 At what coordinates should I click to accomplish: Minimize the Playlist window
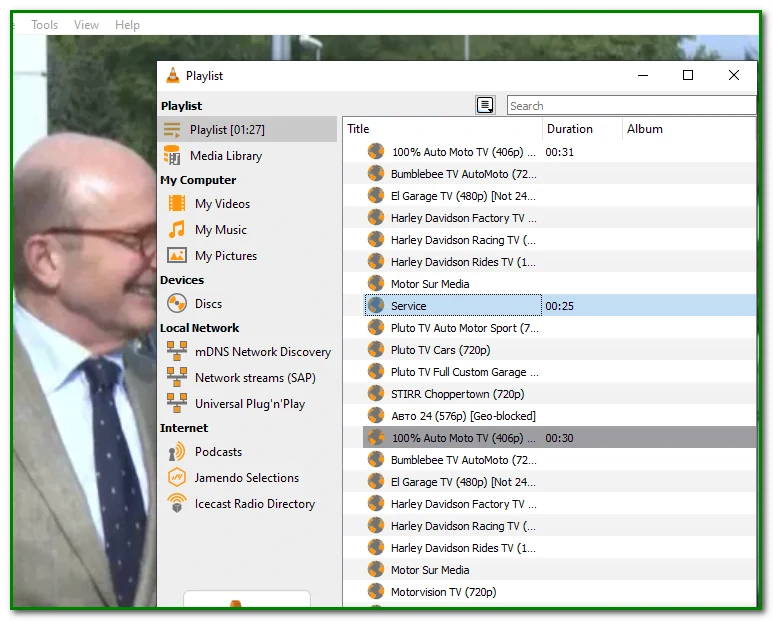coord(643,75)
